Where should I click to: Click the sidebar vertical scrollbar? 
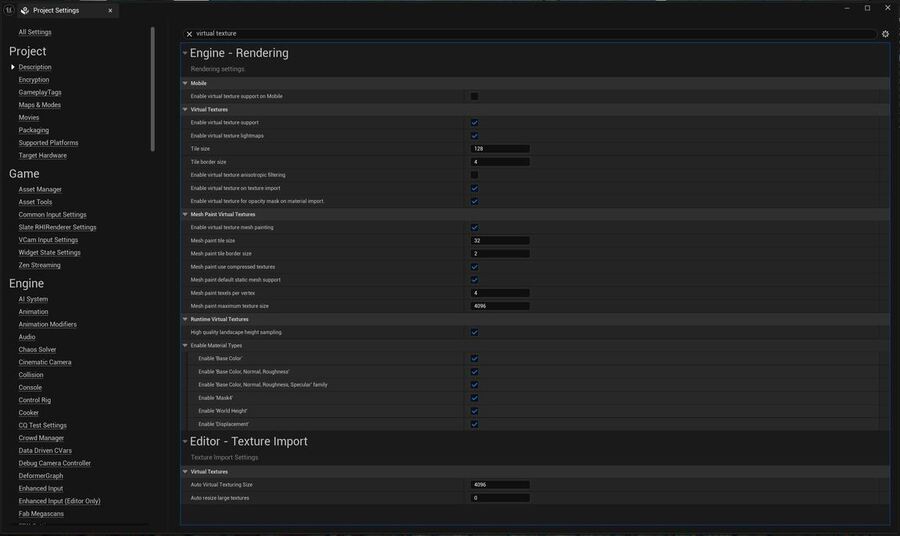[153, 89]
